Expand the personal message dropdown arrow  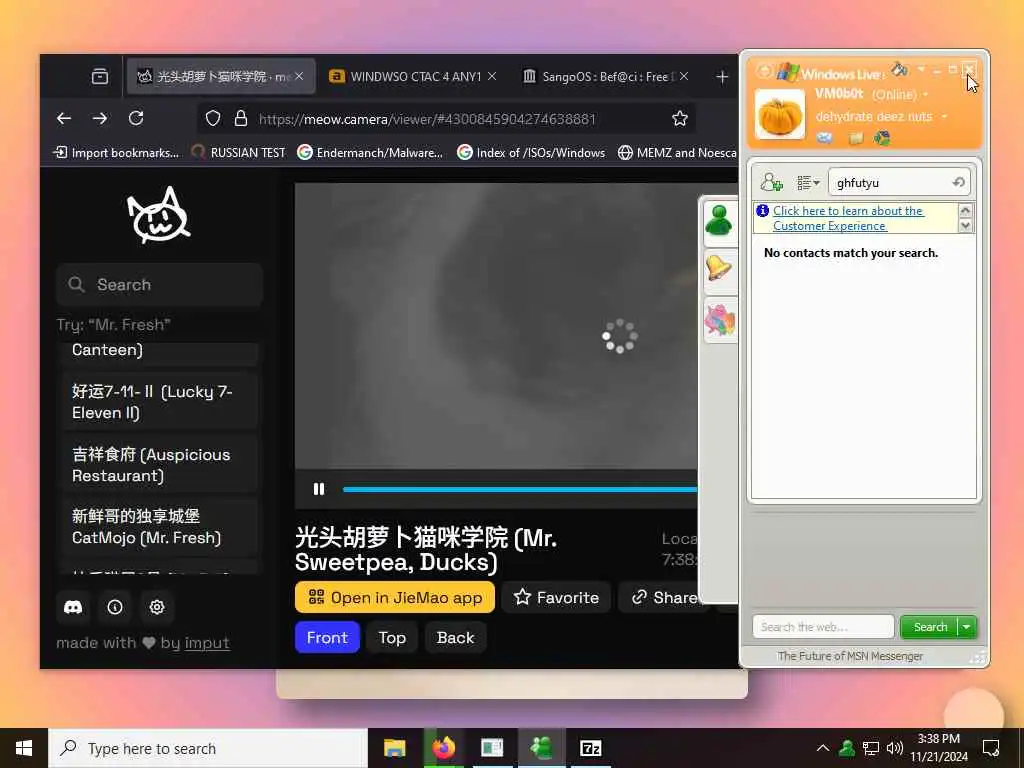point(944,117)
